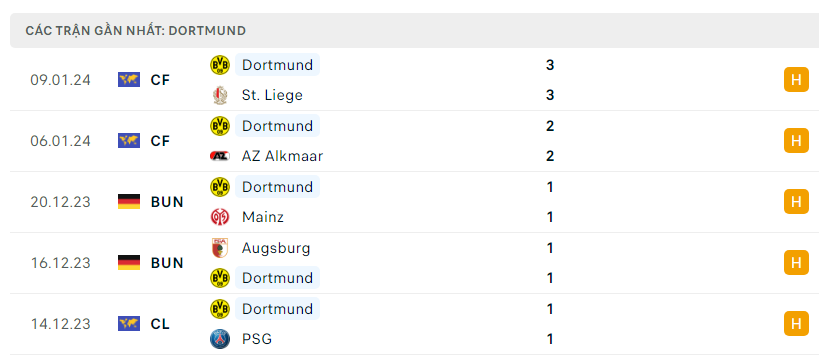
Task: Click Dortmund crest in the 09.01.24 match
Action: pyautogui.click(x=220, y=65)
